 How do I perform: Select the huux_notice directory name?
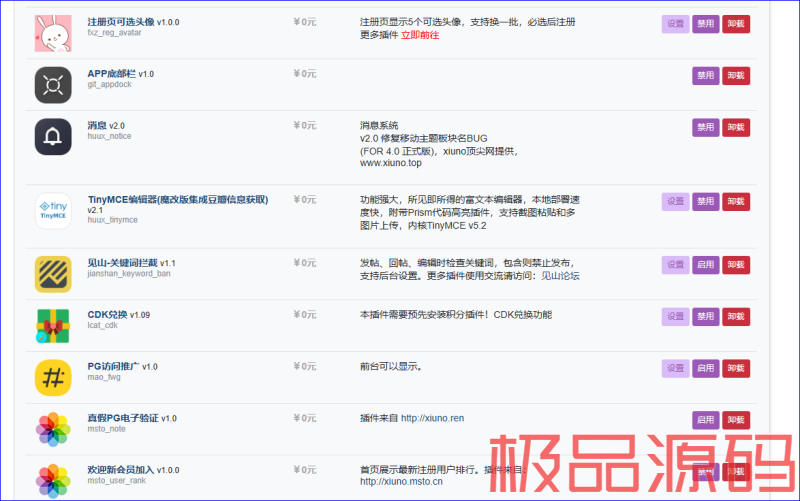(x=109, y=136)
